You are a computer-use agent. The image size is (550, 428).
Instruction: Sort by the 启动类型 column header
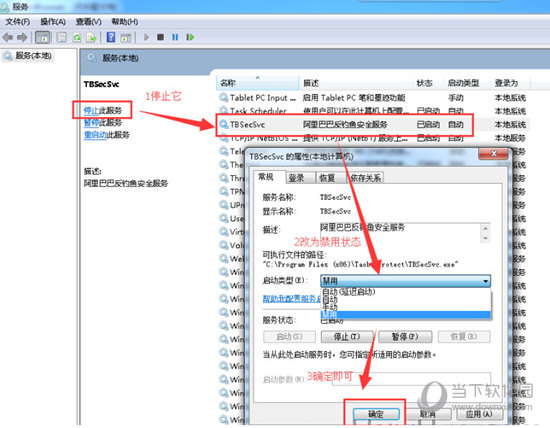coord(467,83)
